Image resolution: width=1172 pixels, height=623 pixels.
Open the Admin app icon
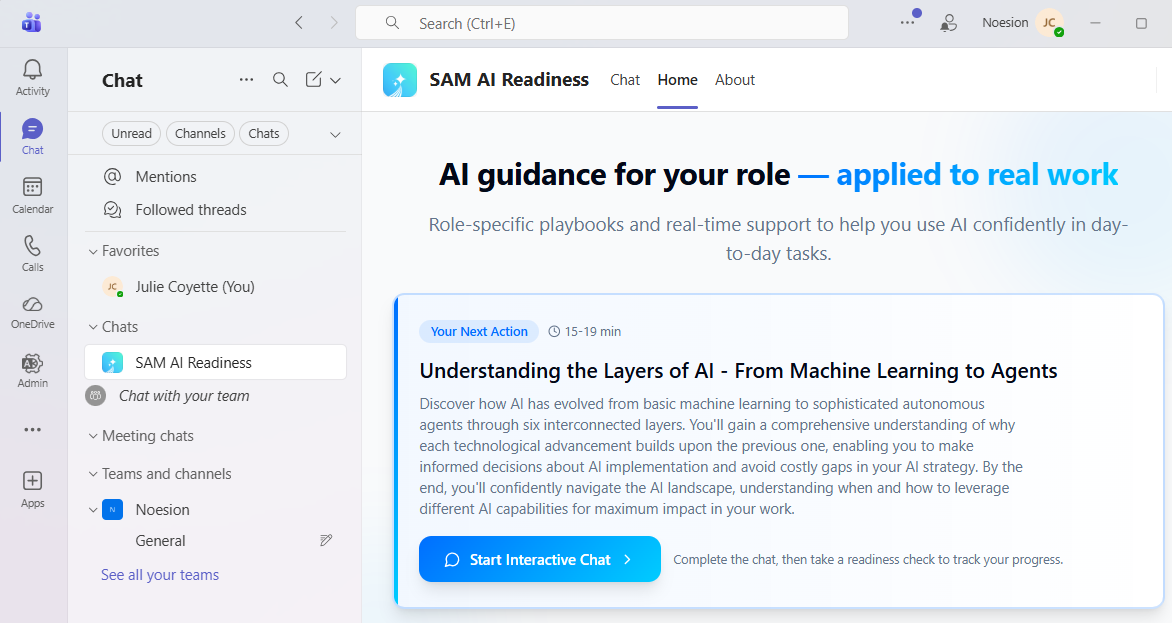point(33,363)
